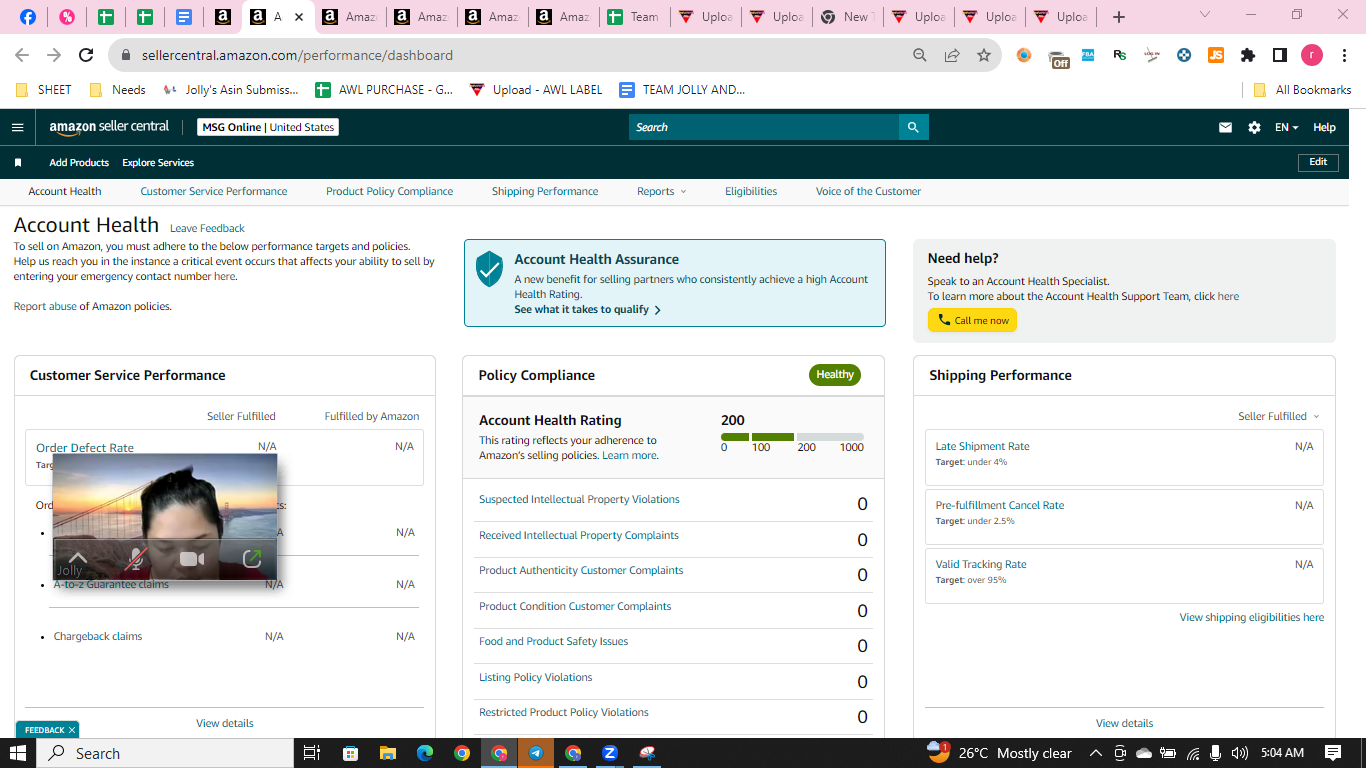This screenshot has width=1366, height=768.
Task: Open Telegram from the taskbar
Action: (x=536, y=753)
